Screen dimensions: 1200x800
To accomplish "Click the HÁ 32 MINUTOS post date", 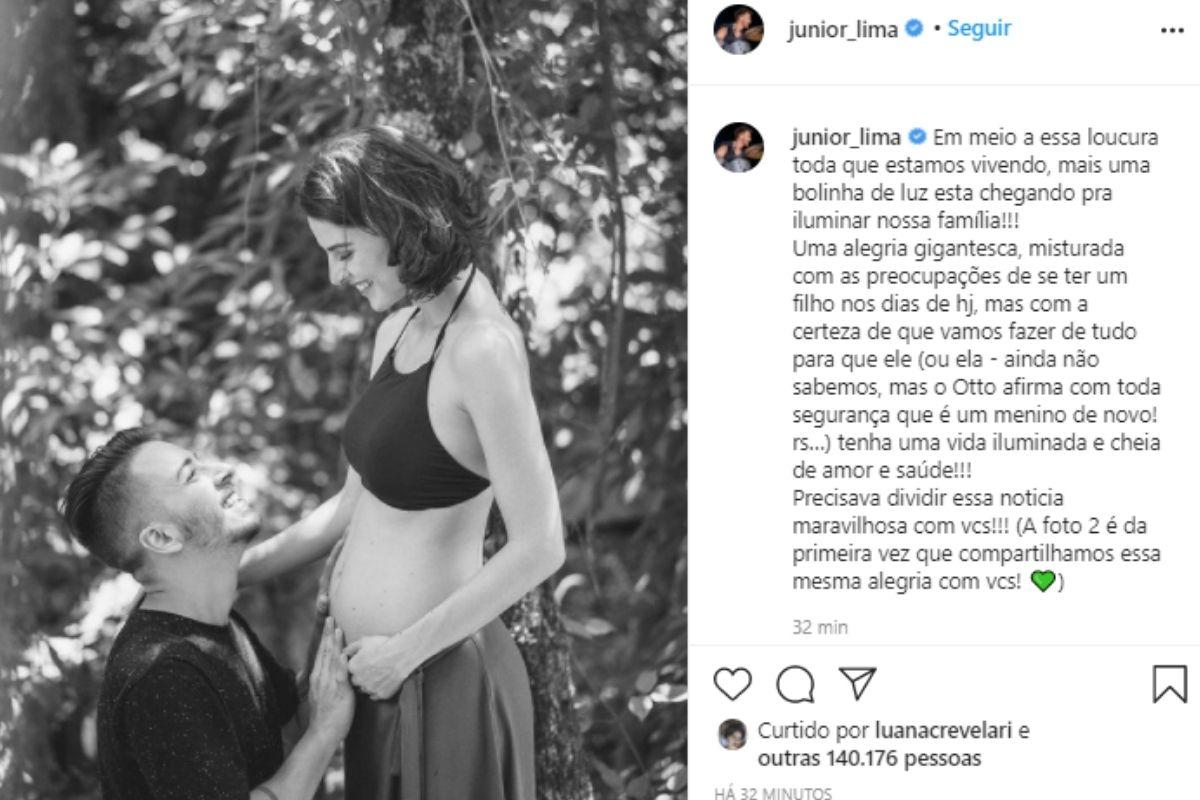I will pyautogui.click(x=773, y=793).
